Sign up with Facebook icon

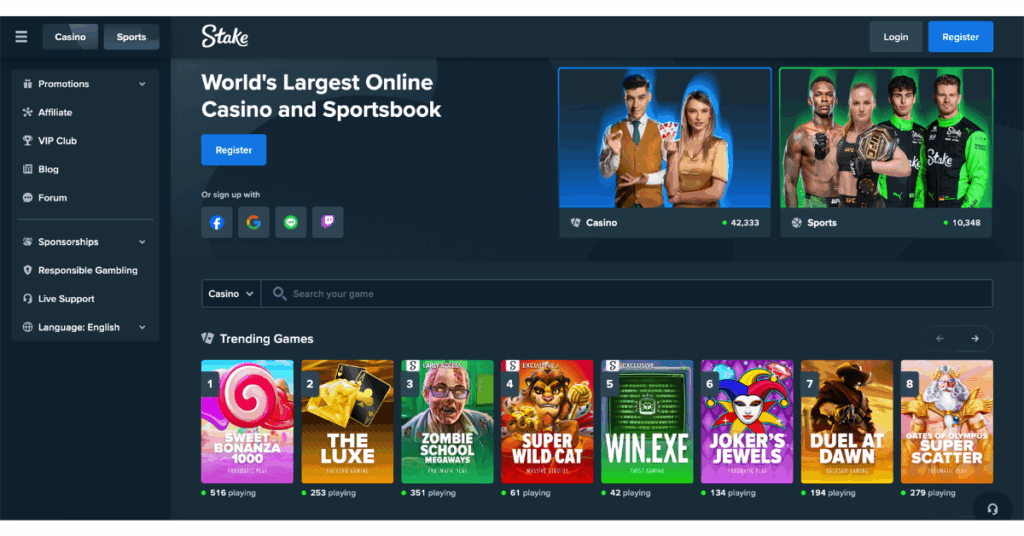click(217, 223)
